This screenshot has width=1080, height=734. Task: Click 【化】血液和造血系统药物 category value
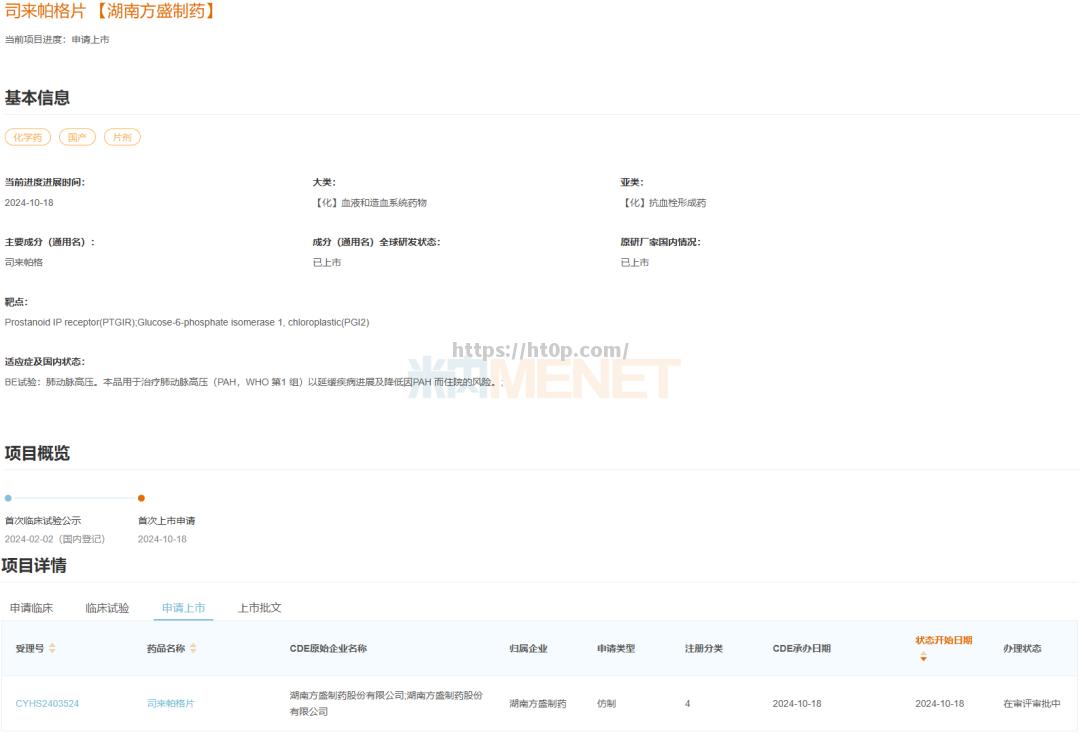(370, 202)
